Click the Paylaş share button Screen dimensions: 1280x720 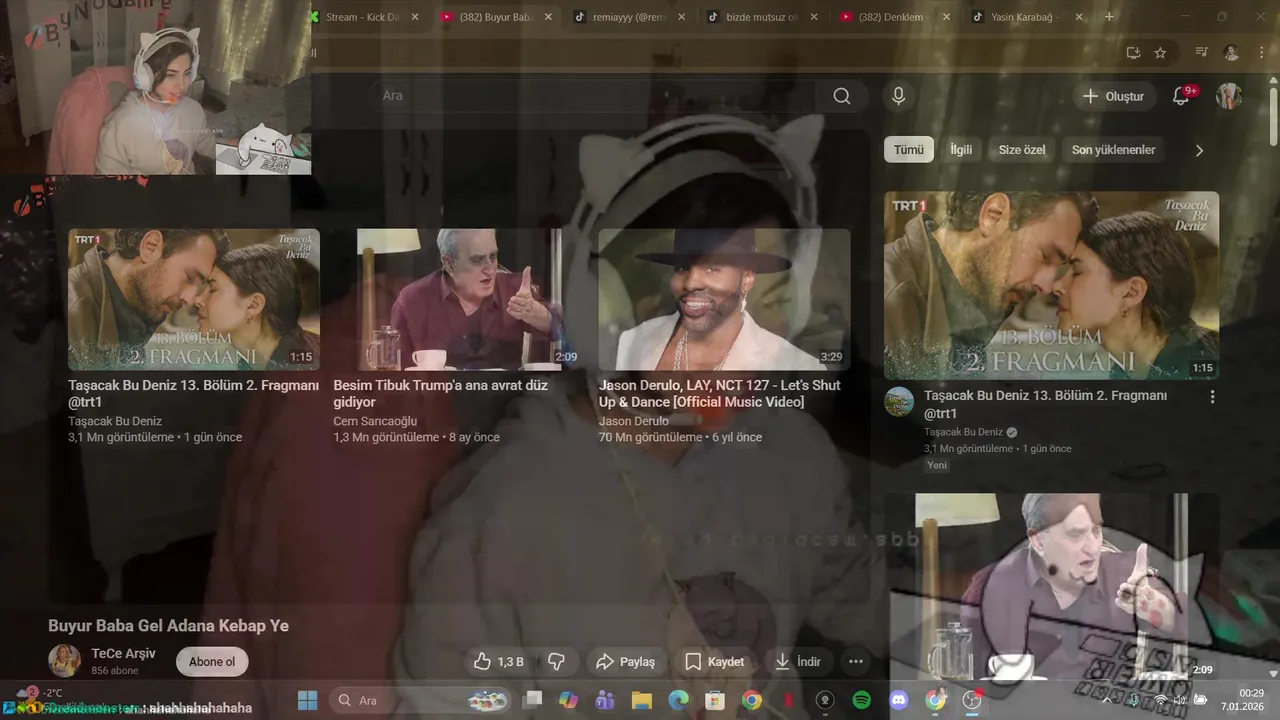click(625, 662)
